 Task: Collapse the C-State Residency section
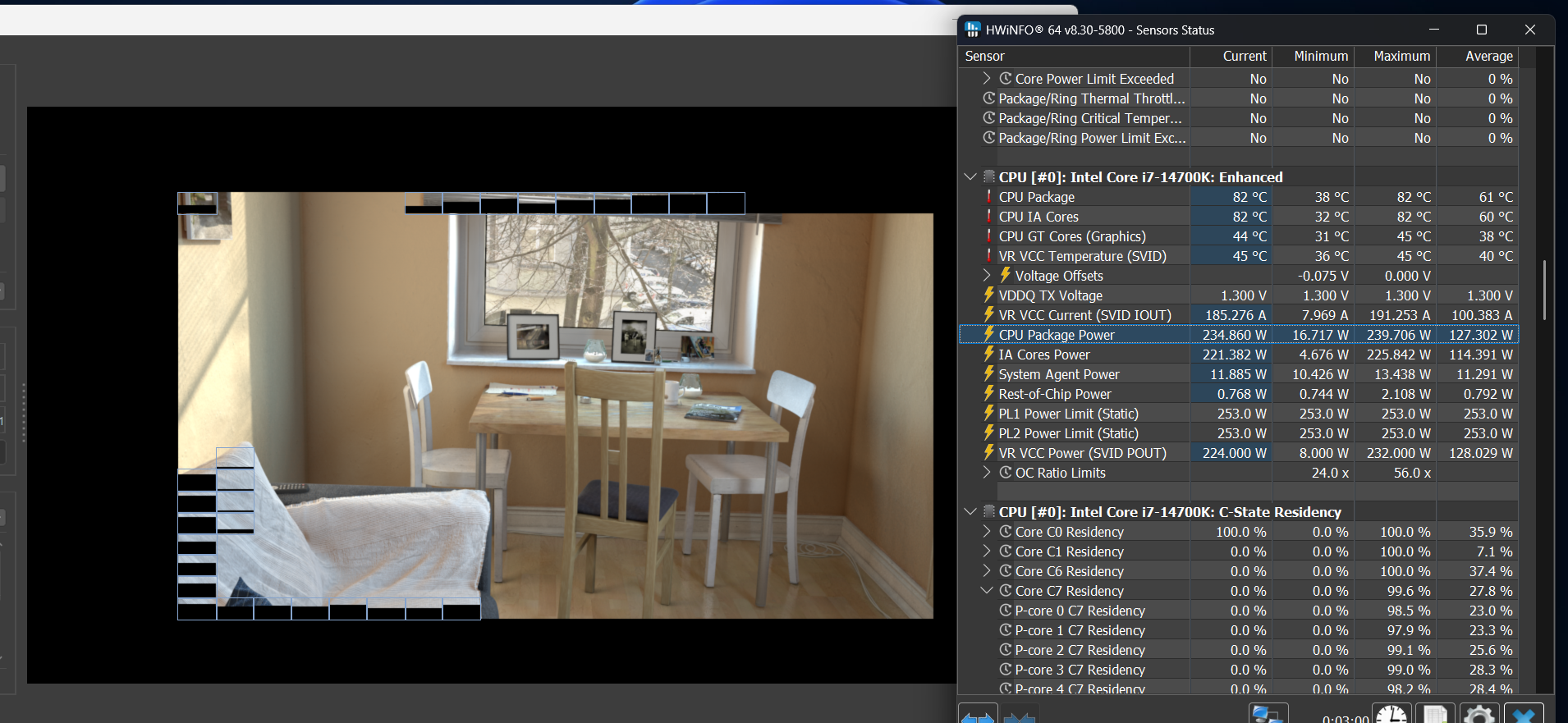970,512
